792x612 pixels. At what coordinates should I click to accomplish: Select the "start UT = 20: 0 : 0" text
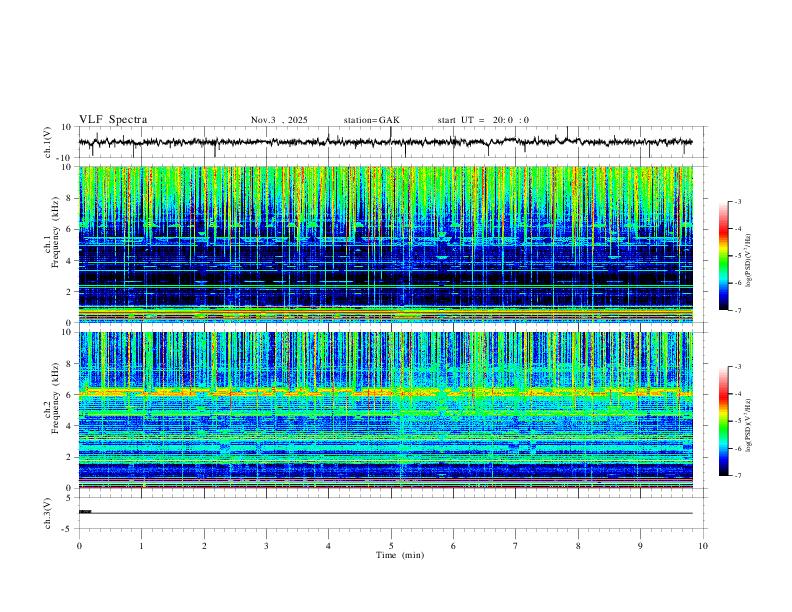pyautogui.click(x=483, y=120)
